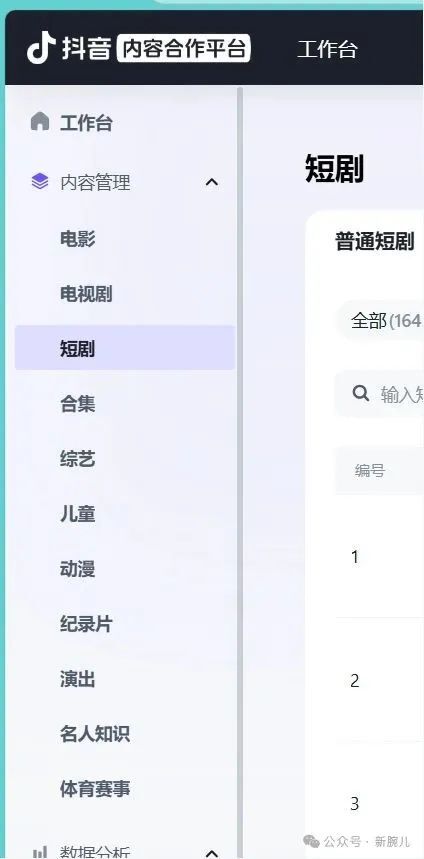This screenshot has width=424, height=859.
Task: Click the sidebar vertical scrollbar
Action: (x=239, y=471)
